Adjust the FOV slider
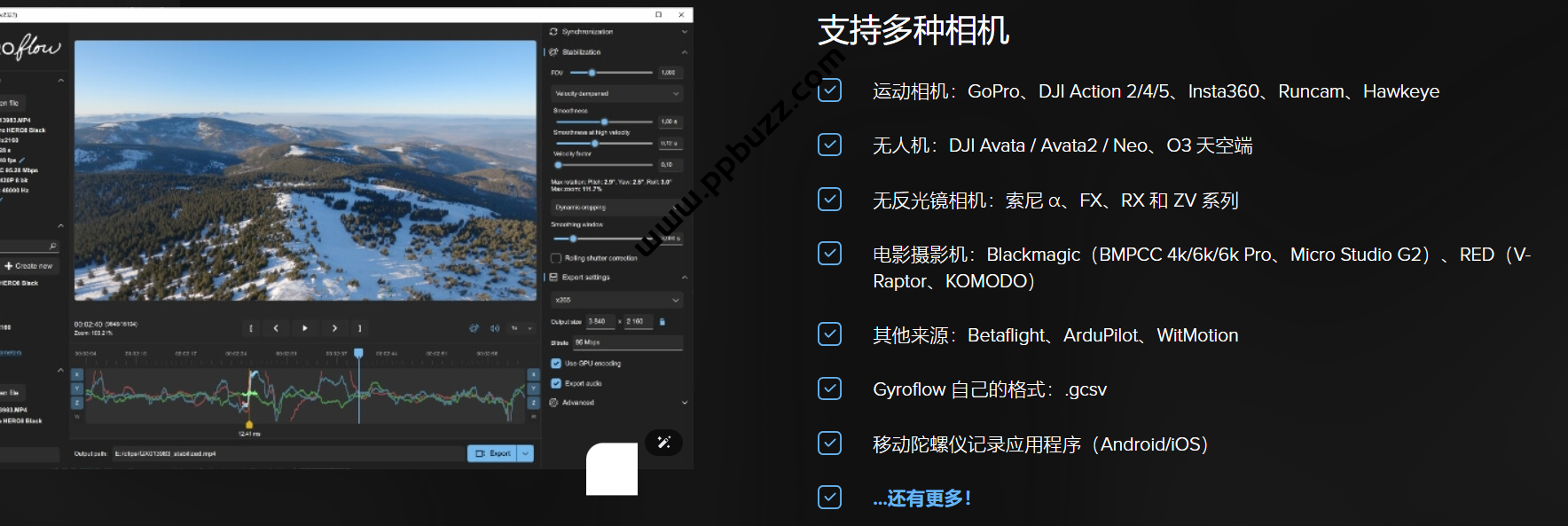Image resolution: width=1568 pixels, height=526 pixels. [x=610, y=73]
